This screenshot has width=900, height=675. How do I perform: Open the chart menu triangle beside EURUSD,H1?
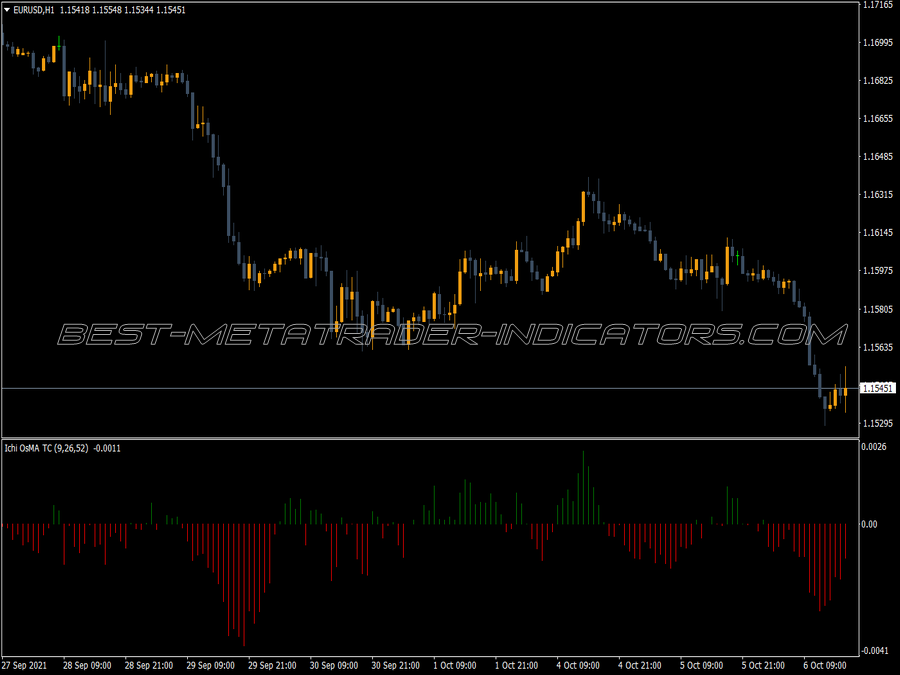pyautogui.click(x=7, y=10)
